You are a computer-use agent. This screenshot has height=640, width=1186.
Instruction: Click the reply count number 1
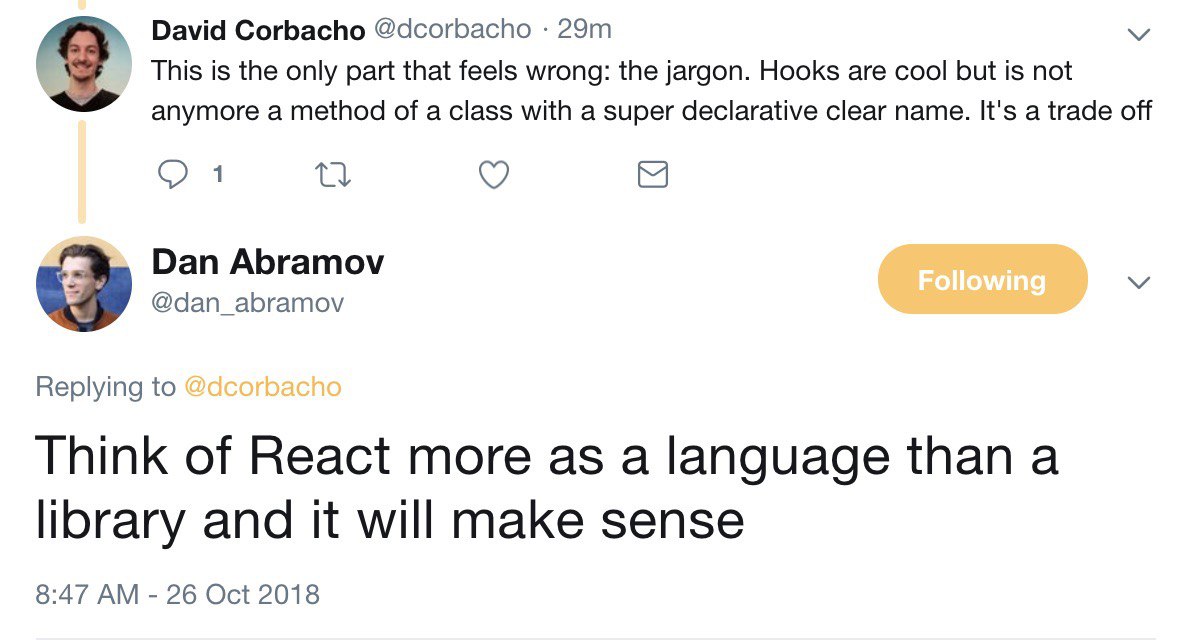click(218, 176)
